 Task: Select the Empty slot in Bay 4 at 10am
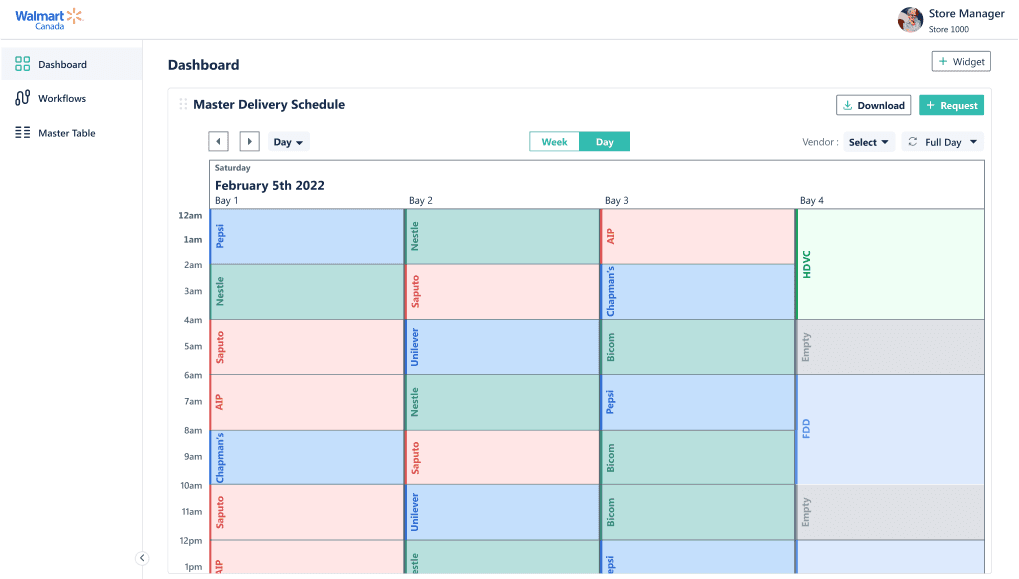pos(890,512)
